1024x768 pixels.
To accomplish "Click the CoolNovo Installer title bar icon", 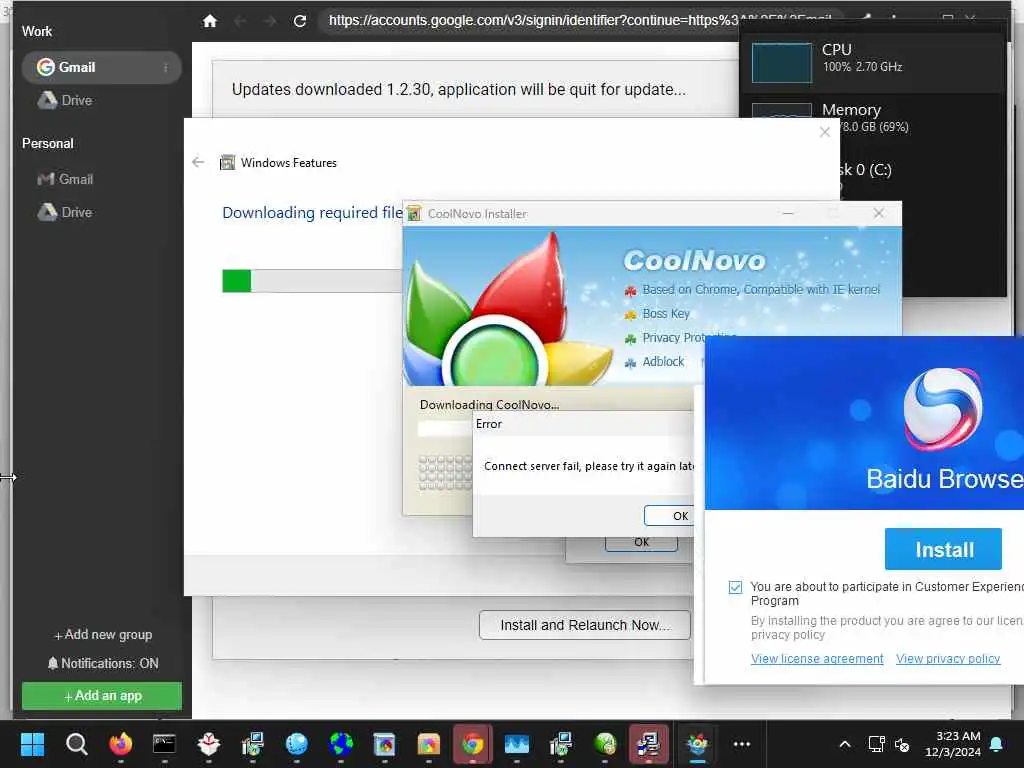I will point(413,214).
